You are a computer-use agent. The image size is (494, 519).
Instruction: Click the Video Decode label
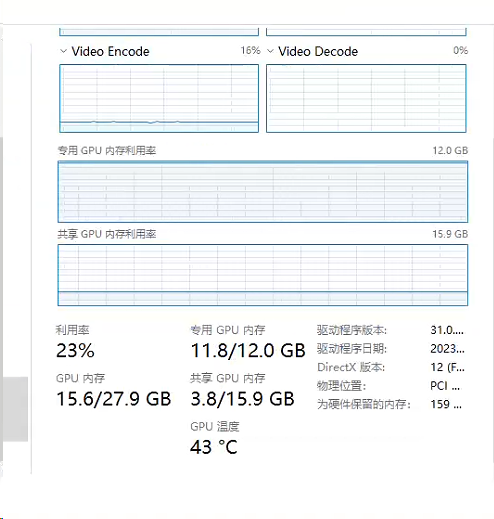pyautogui.click(x=318, y=52)
